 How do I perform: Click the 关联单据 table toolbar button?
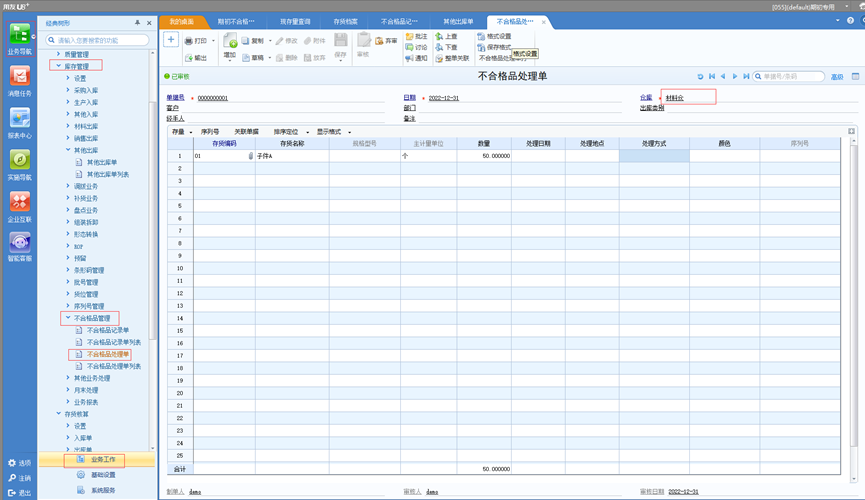(246, 132)
